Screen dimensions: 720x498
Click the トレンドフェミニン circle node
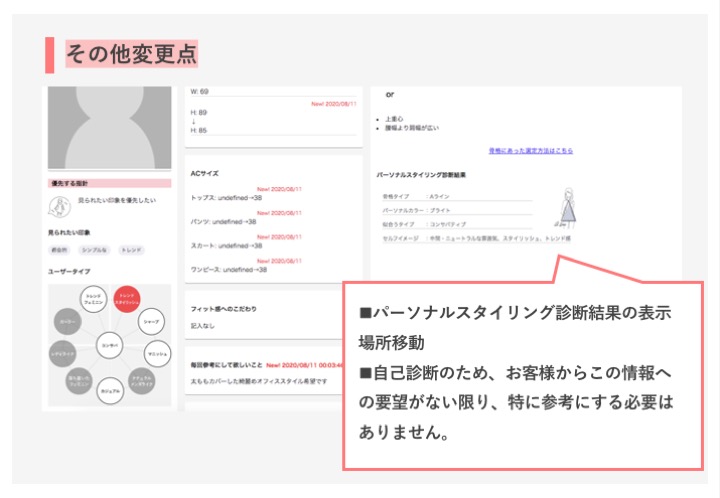92,300
